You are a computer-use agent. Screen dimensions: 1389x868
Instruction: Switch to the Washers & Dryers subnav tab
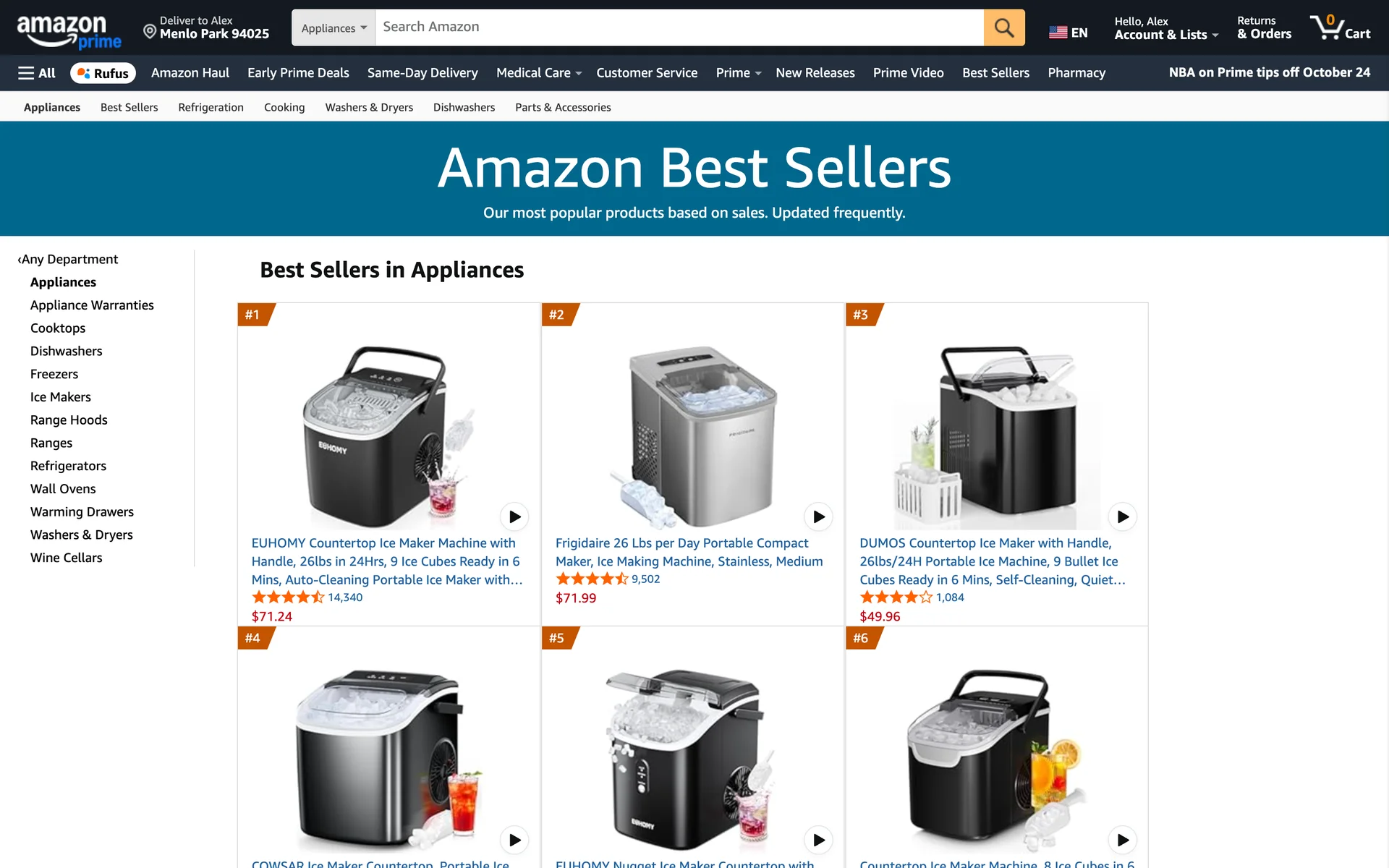click(x=369, y=107)
